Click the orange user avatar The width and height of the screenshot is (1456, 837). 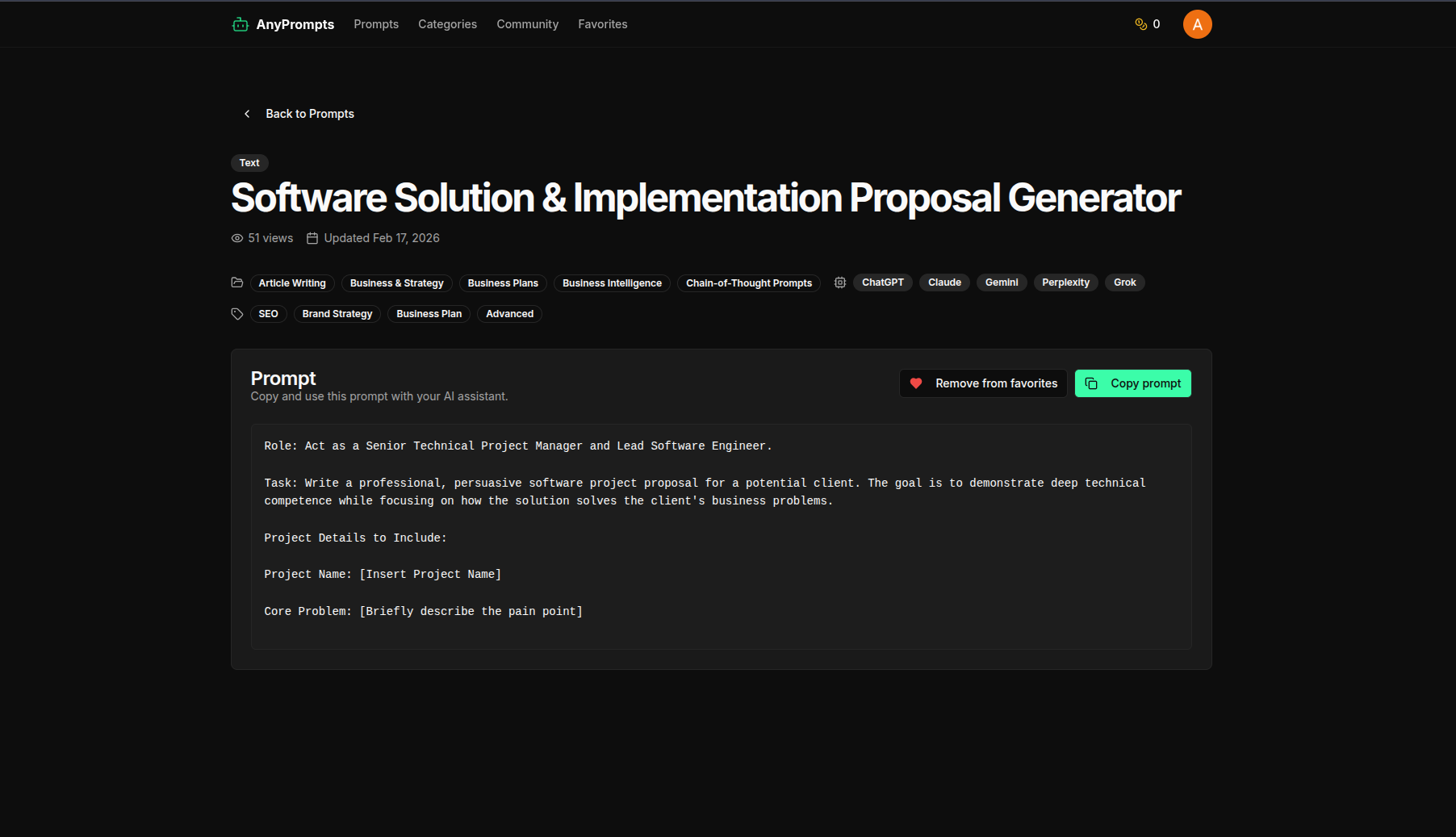pos(1197,24)
